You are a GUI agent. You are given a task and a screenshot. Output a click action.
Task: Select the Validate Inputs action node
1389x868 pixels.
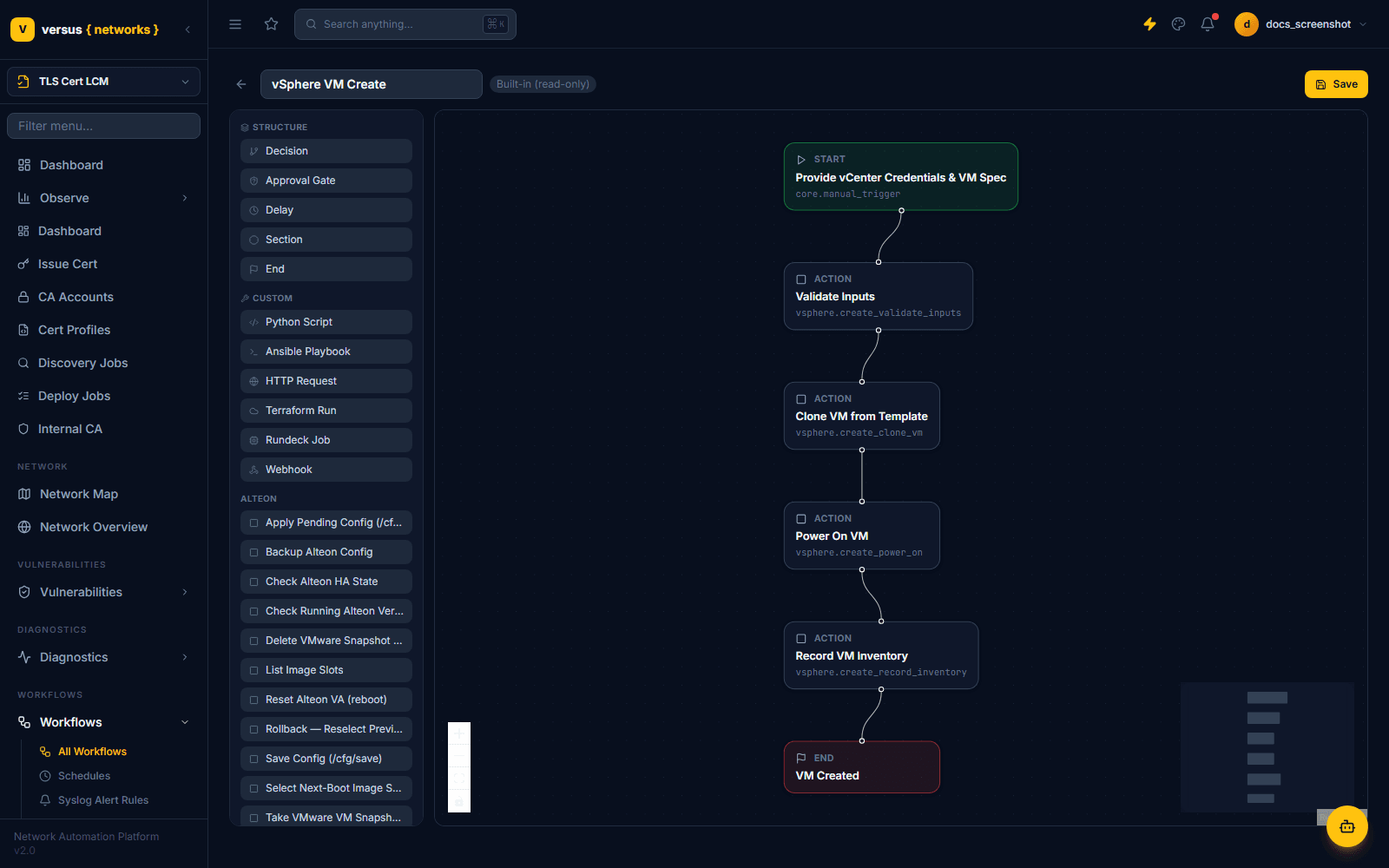click(879, 296)
